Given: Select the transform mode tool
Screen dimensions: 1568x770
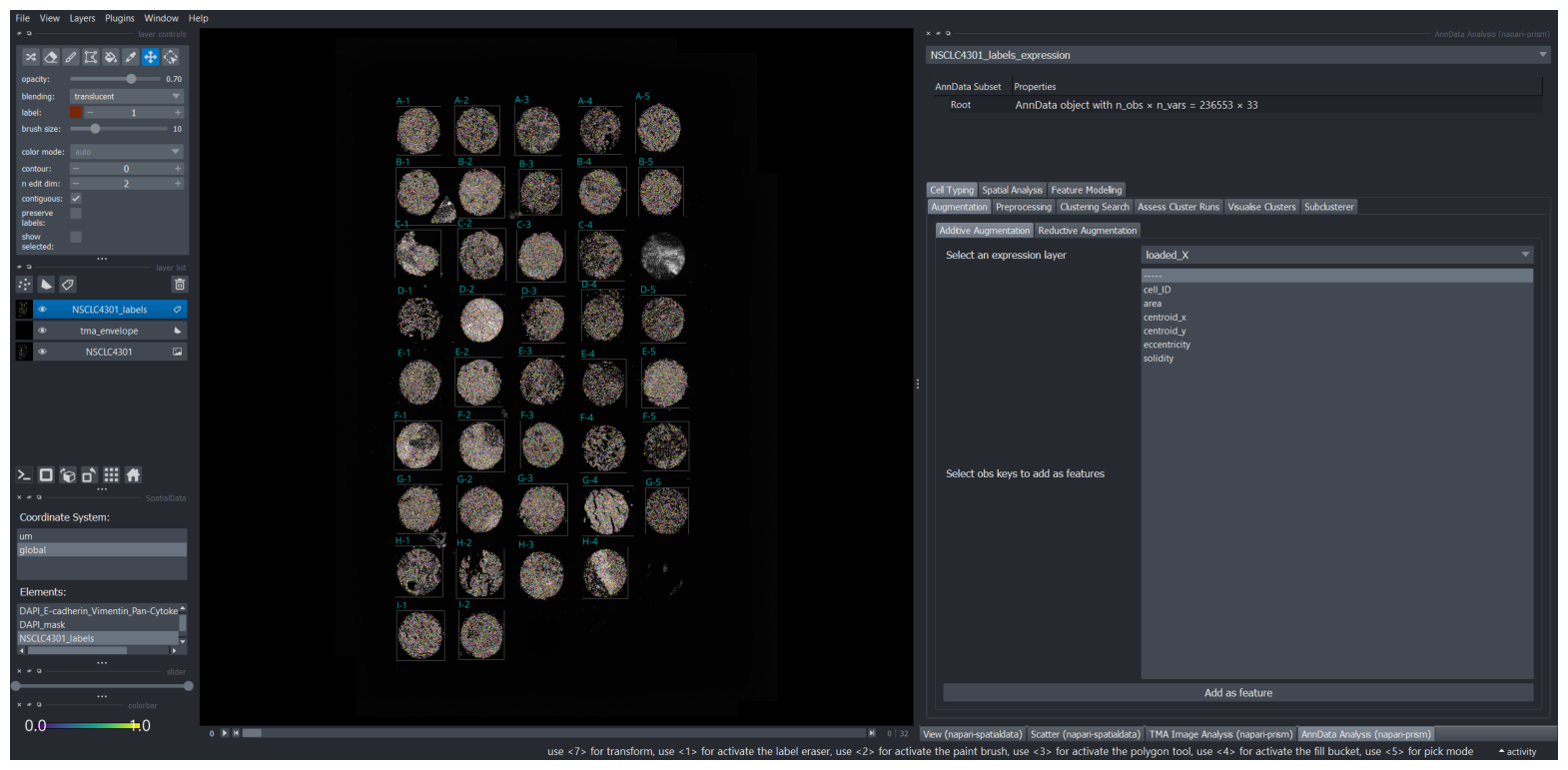Looking at the screenshot, I should [x=171, y=57].
